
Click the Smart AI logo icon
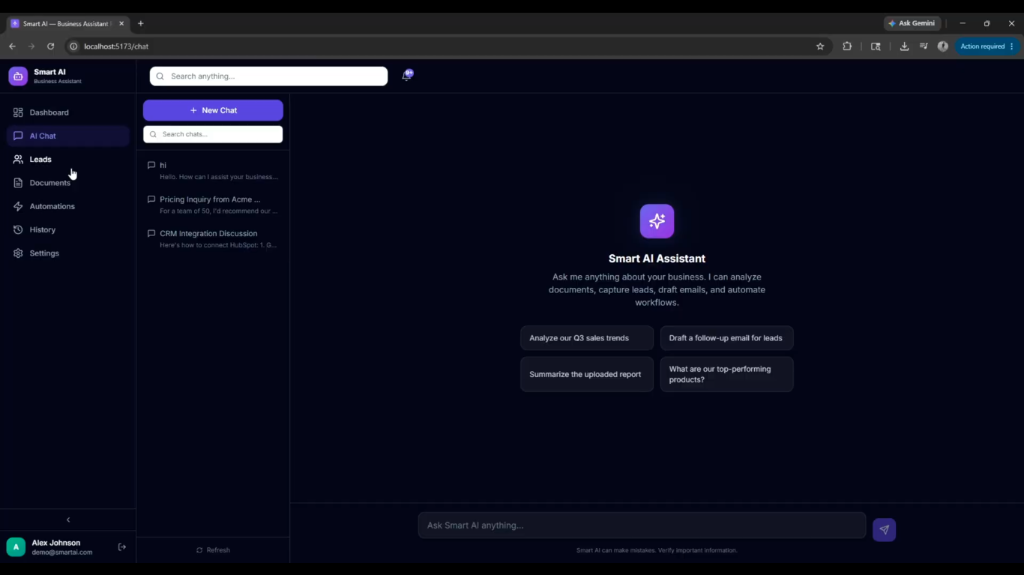click(18, 76)
